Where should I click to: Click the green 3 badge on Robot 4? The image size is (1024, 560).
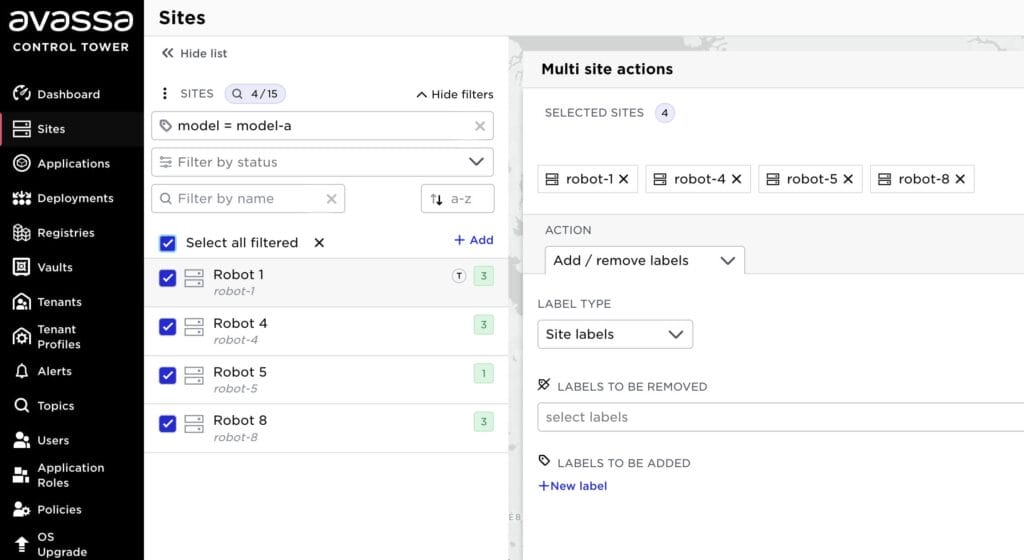tap(484, 324)
